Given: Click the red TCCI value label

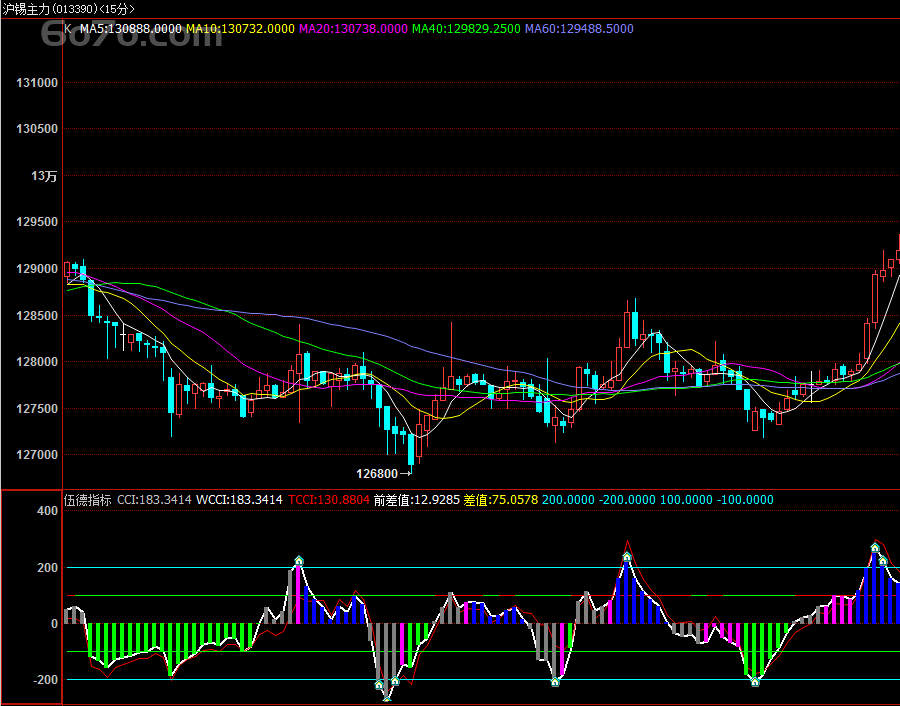Looking at the screenshot, I should 328,499.
